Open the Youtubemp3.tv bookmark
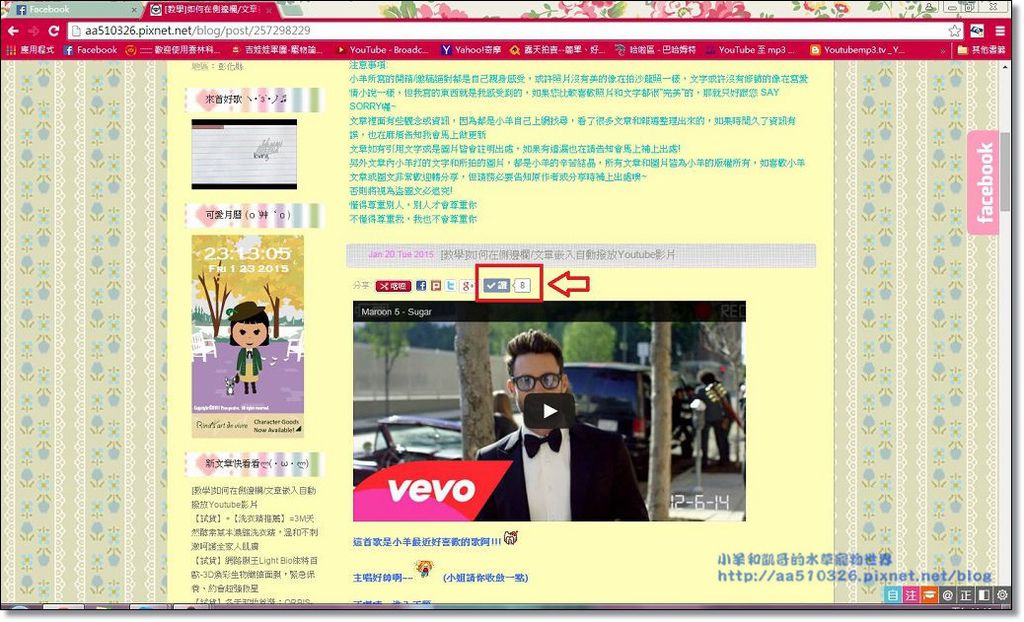The image size is (1024, 622). pos(857,50)
